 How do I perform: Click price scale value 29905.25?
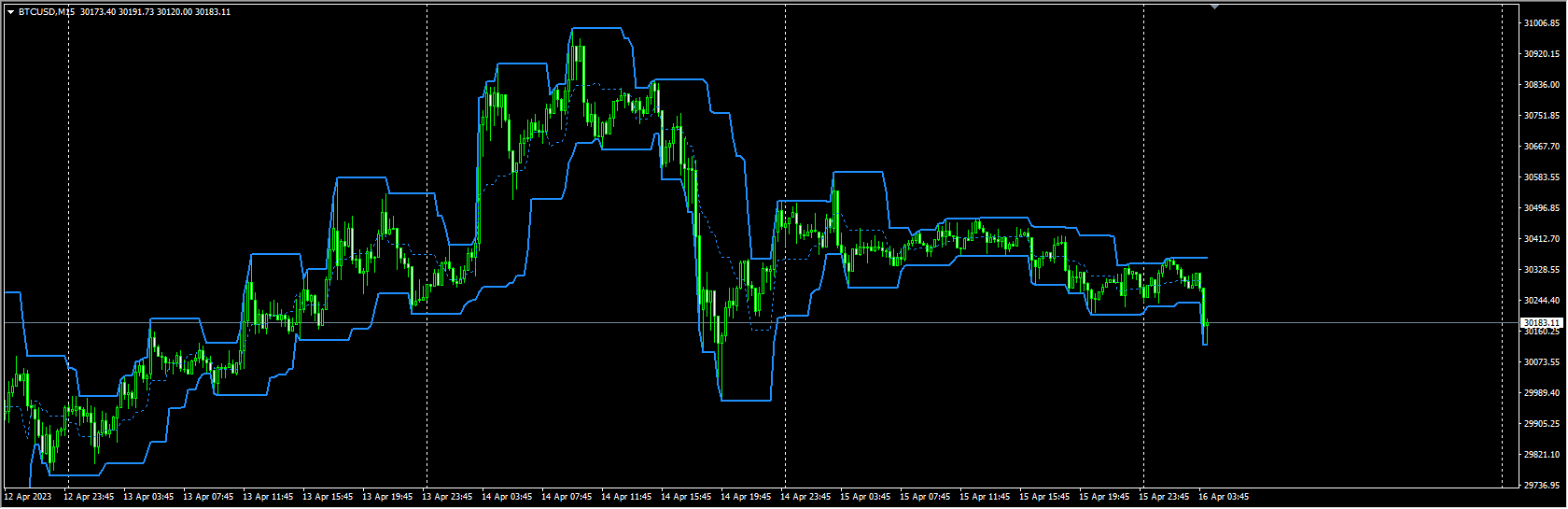click(x=1542, y=424)
